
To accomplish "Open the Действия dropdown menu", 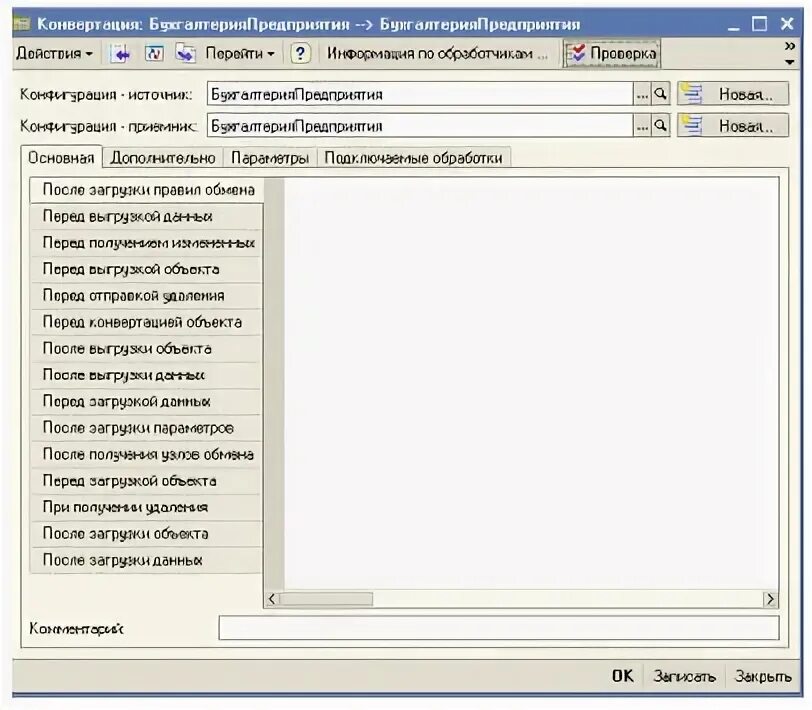I will click(54, 53).
